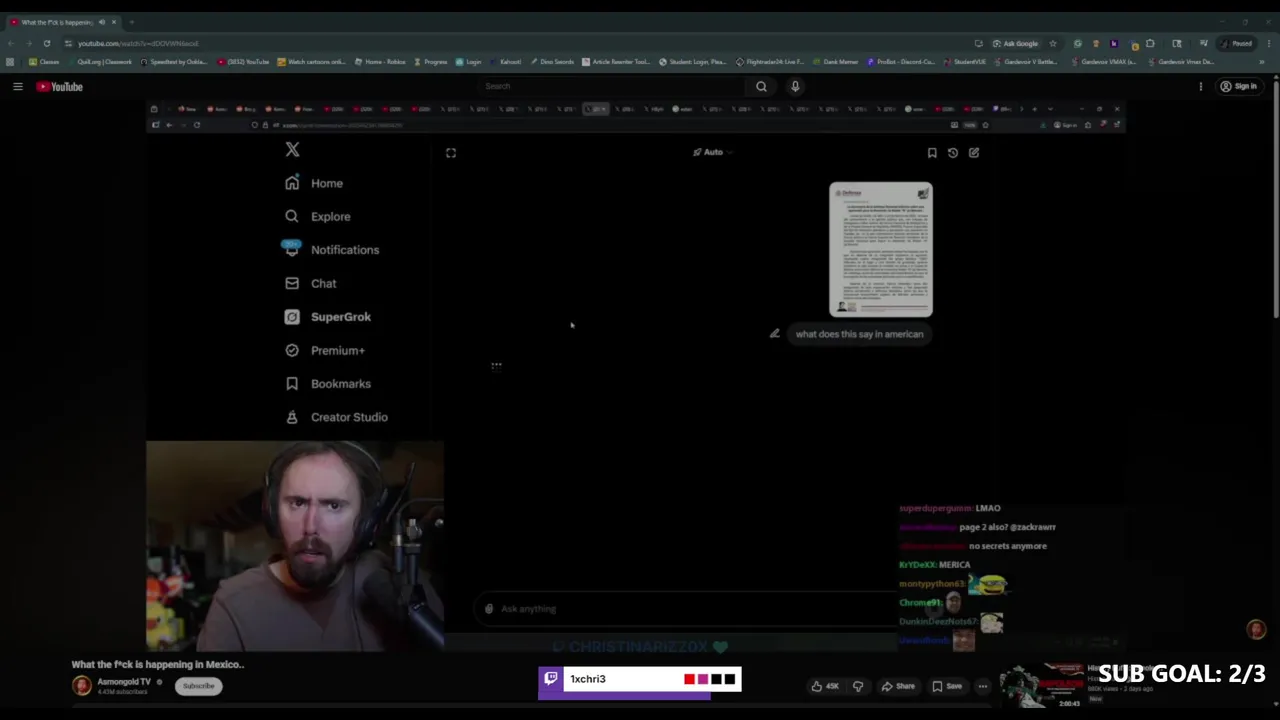
Task: Open Bookmarks in the X sidebar
Action: pyautogui.click(x=328, y=384)
